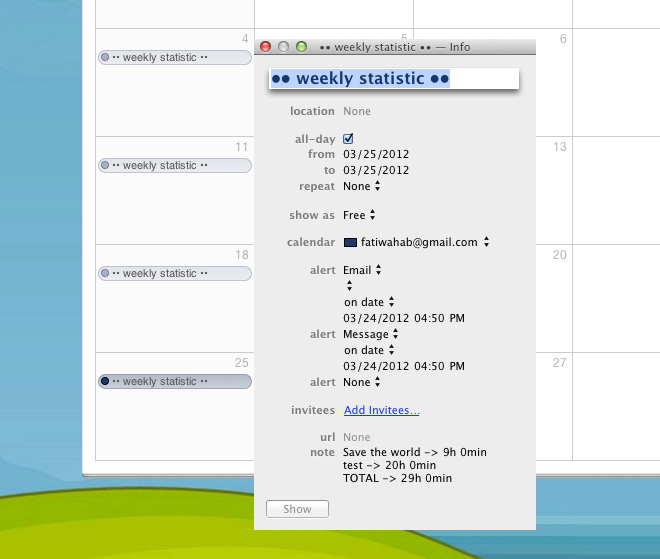660x559 pixels.
Task: Click the calendar color swatch beside fatiwahab@gmail.com
Action: (x=350, y=242)
